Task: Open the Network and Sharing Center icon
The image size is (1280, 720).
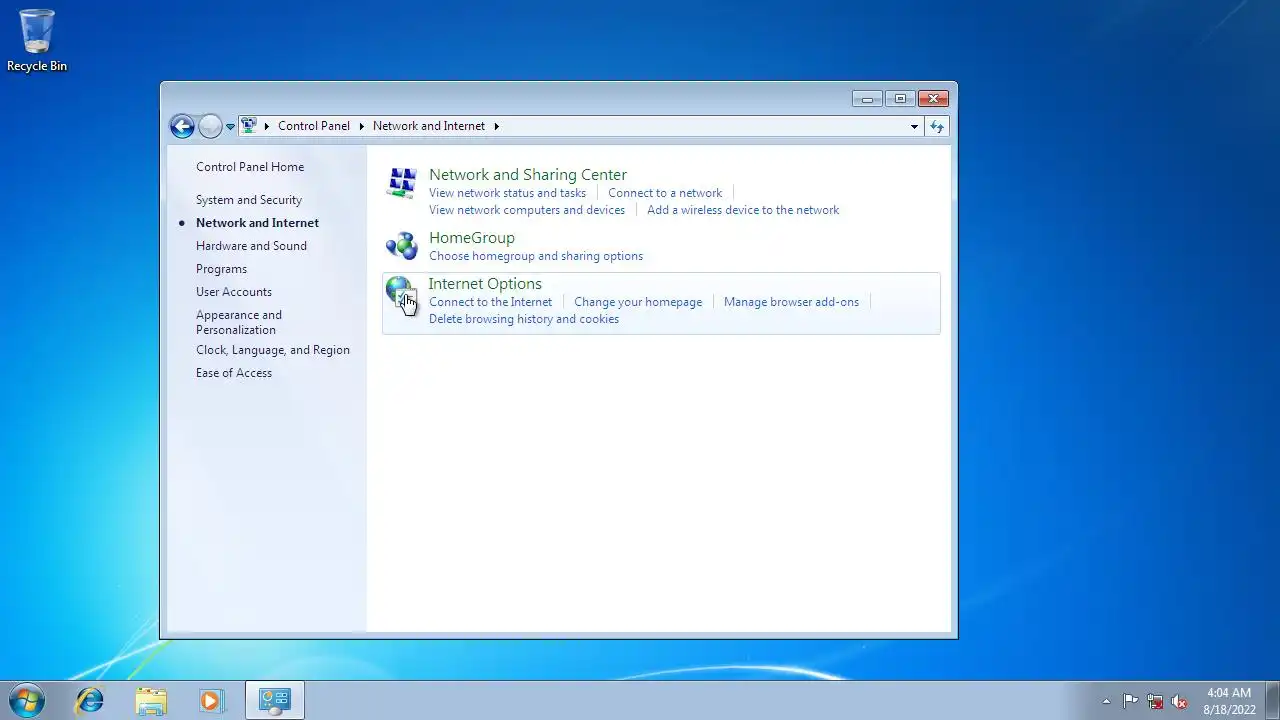Action: pos(402,184)
